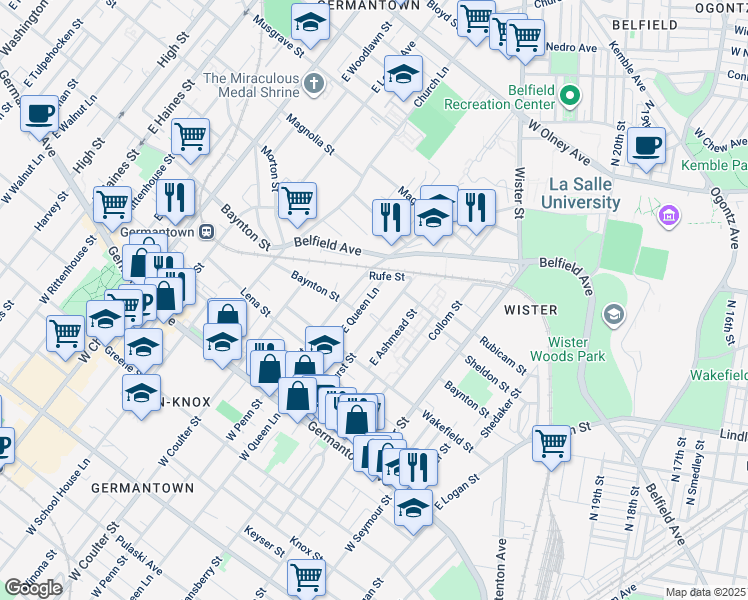The image size is (748, 600).
Task: Click the Sheldon St street label
Action: click(487, 373)
